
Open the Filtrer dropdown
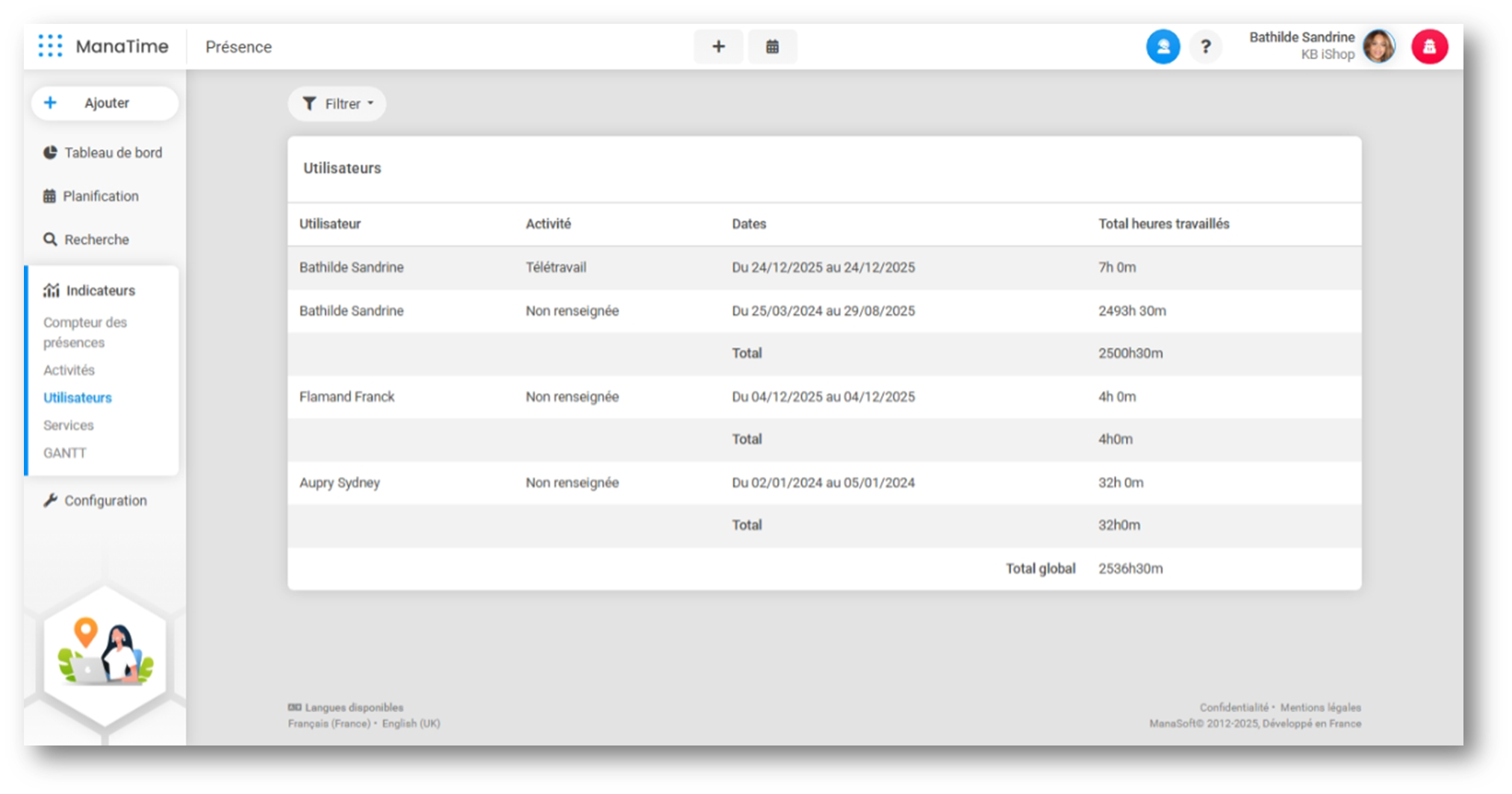click(337, 104)
